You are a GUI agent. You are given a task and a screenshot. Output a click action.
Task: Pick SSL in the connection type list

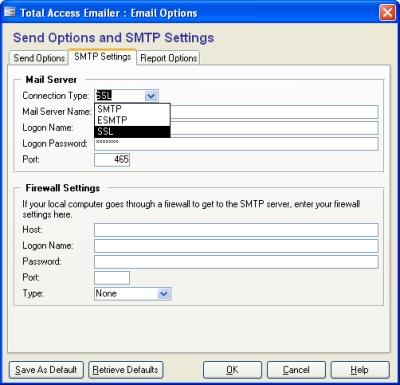(132, 131)
